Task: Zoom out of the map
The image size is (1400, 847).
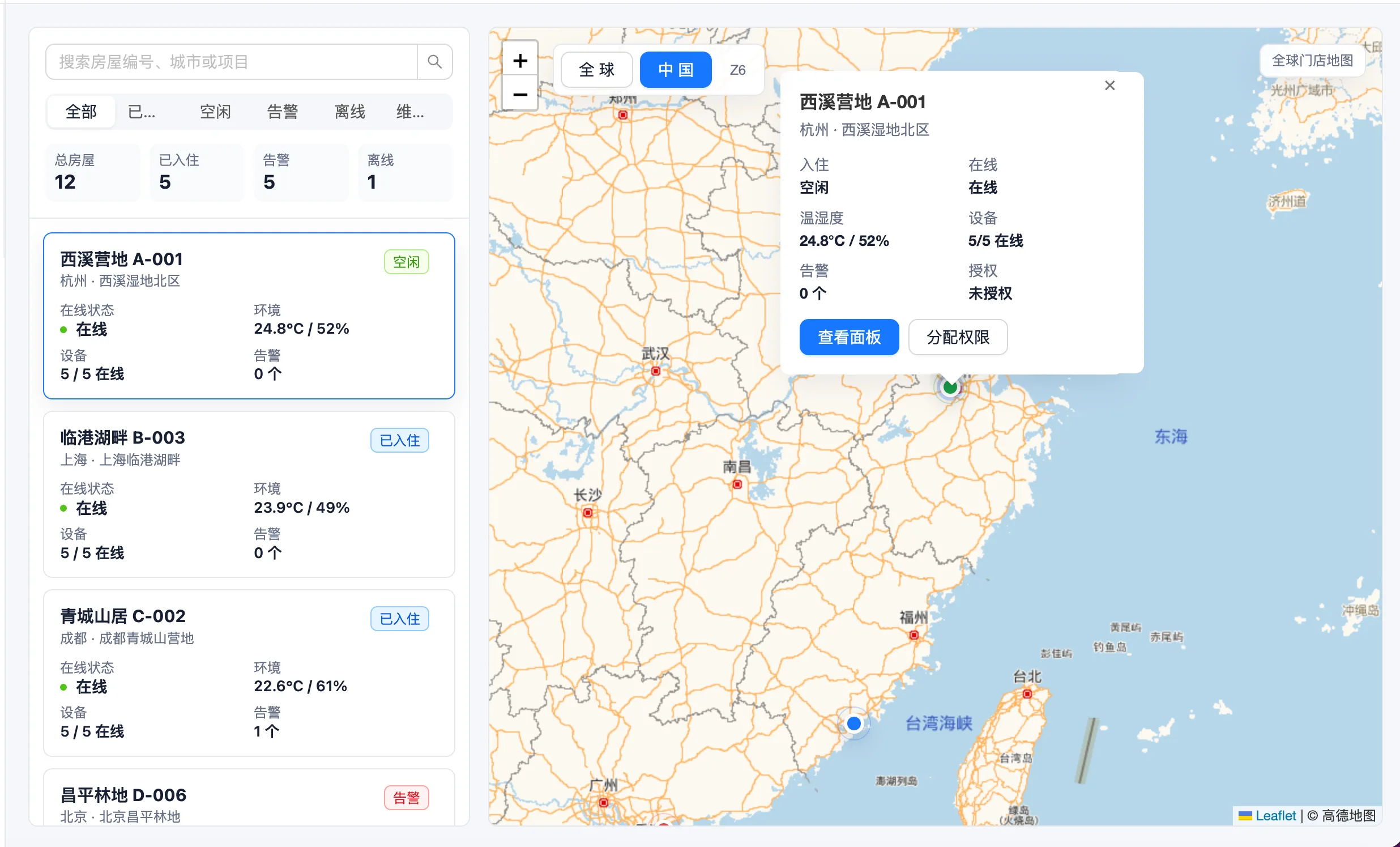Action: coord(520,94)
